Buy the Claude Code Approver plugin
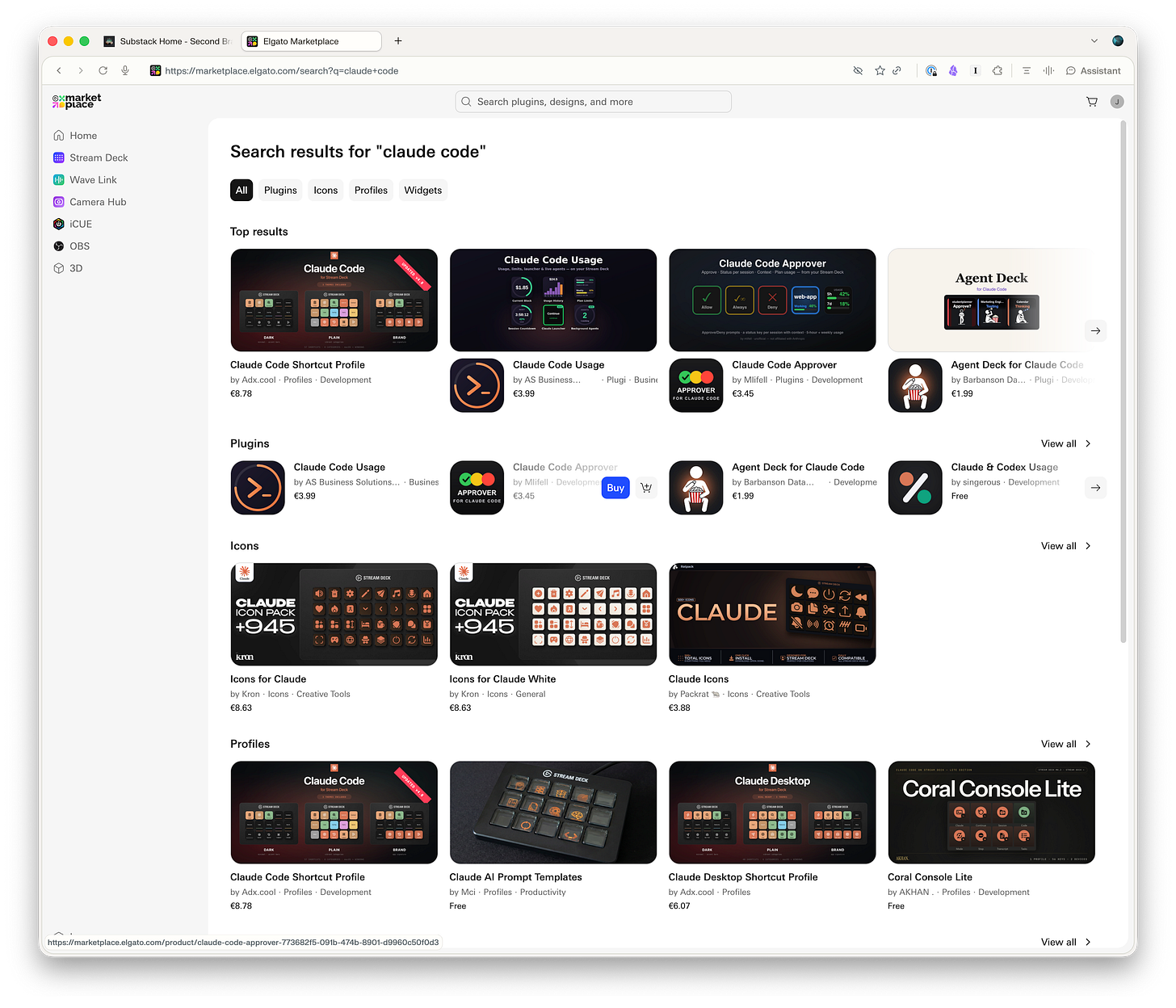1176x1008 pixels. (615, 488)
